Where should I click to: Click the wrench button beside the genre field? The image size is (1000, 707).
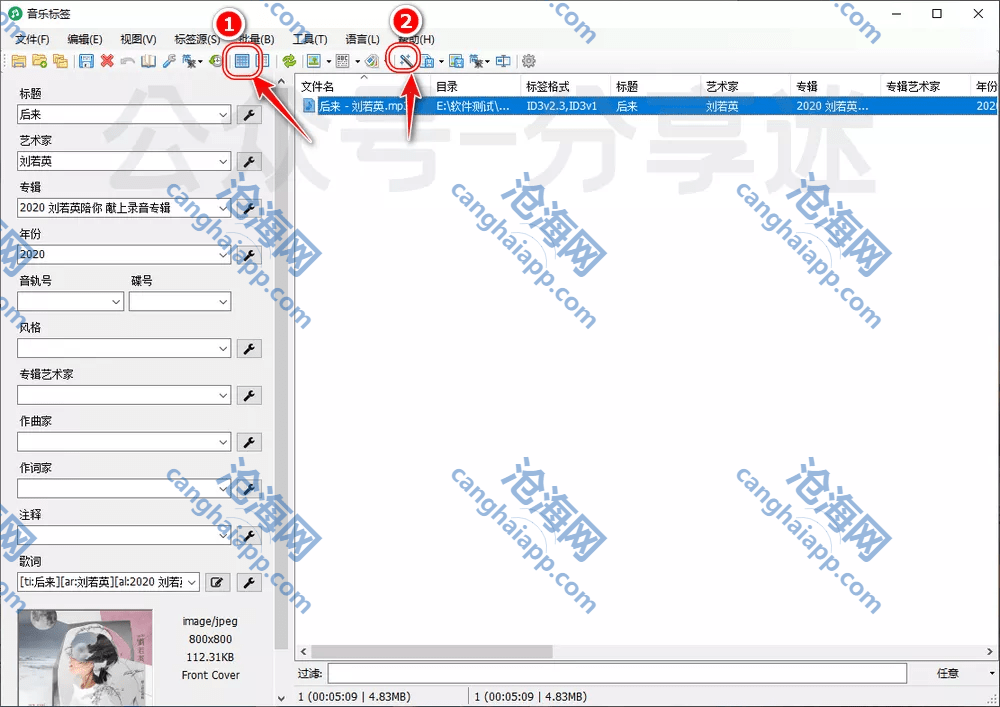pos(249,348)
